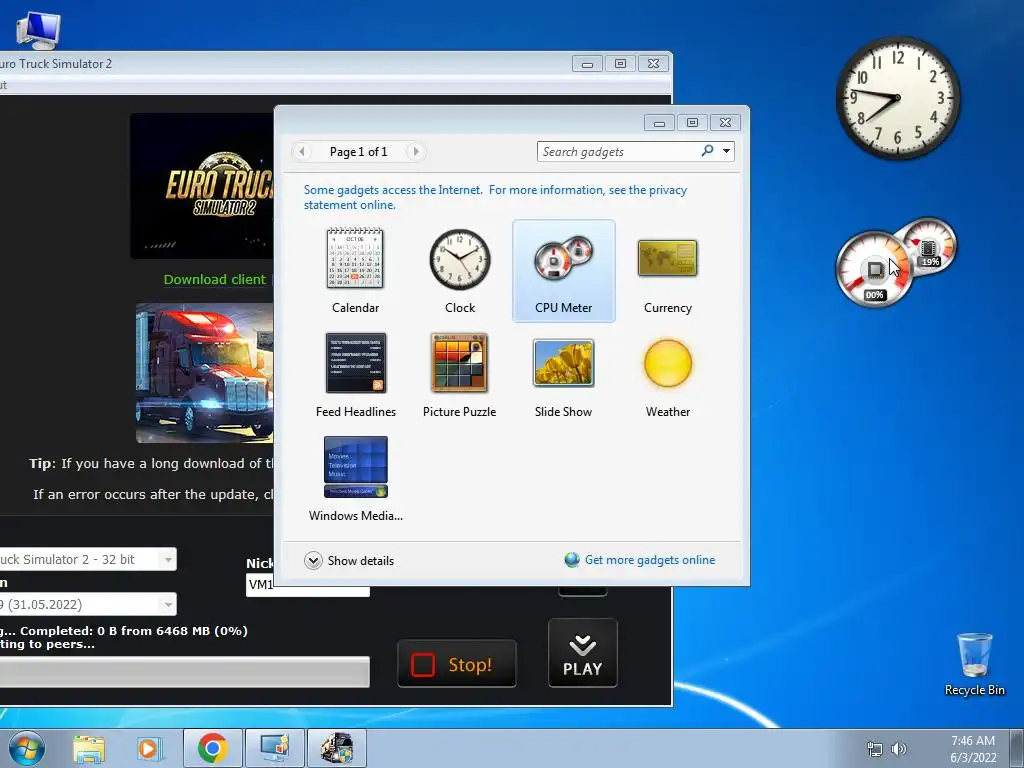Click the search magnifier icon in gadgets
This screenshot has width=1024, height=768.
tap(707, 151)
